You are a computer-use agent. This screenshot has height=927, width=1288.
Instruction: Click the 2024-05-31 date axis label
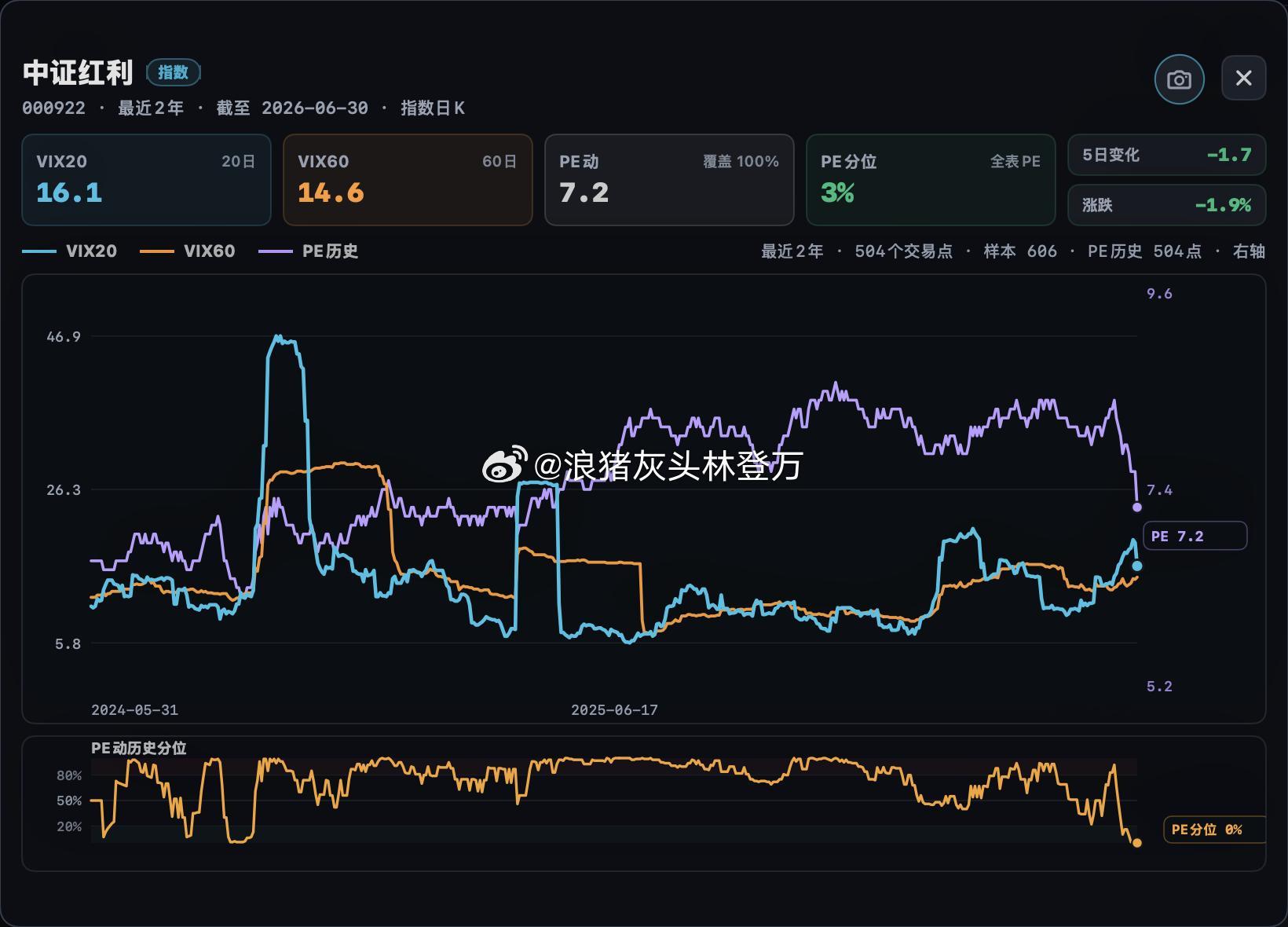coord(134,710)
